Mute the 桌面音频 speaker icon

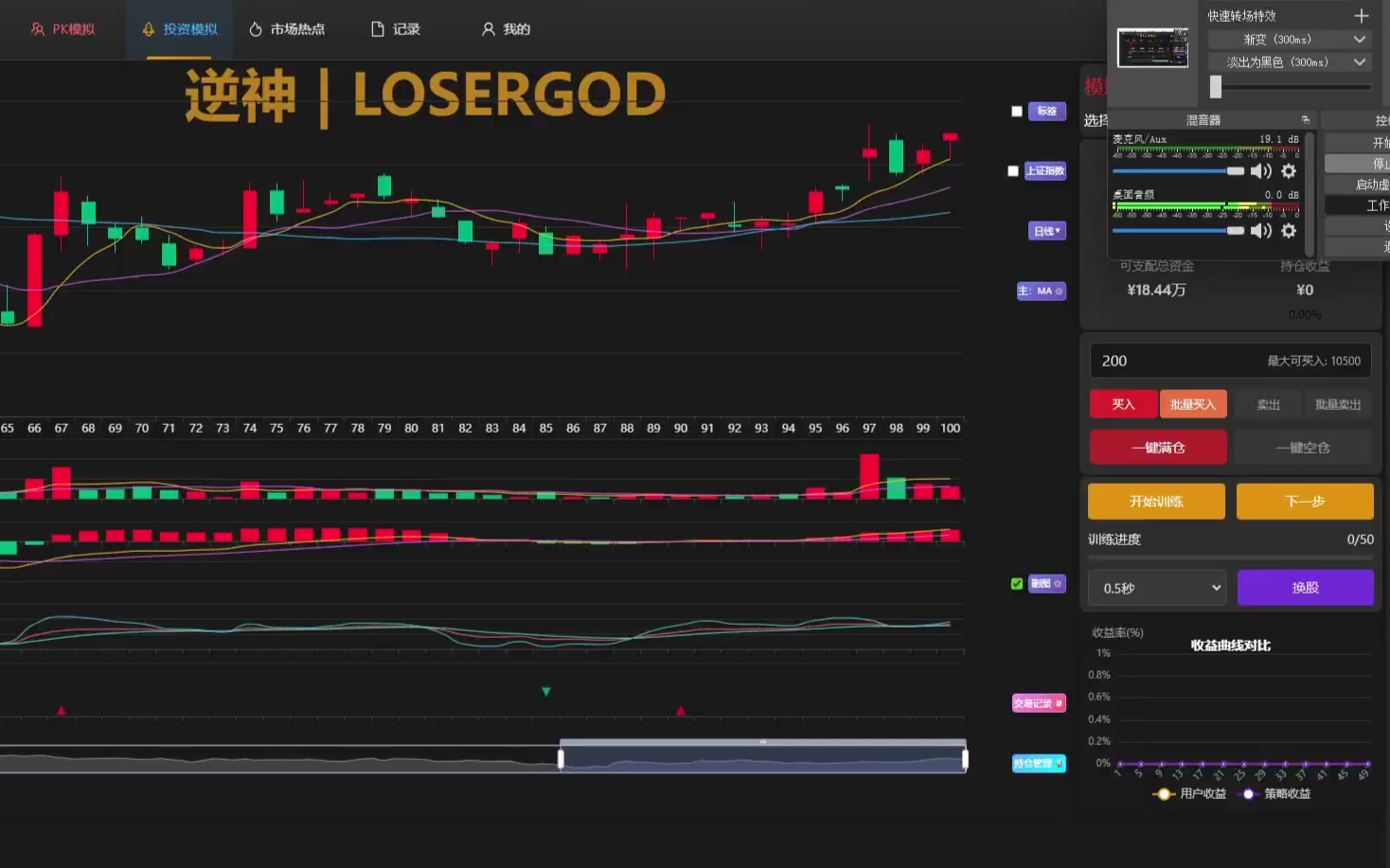(1260, 231)
